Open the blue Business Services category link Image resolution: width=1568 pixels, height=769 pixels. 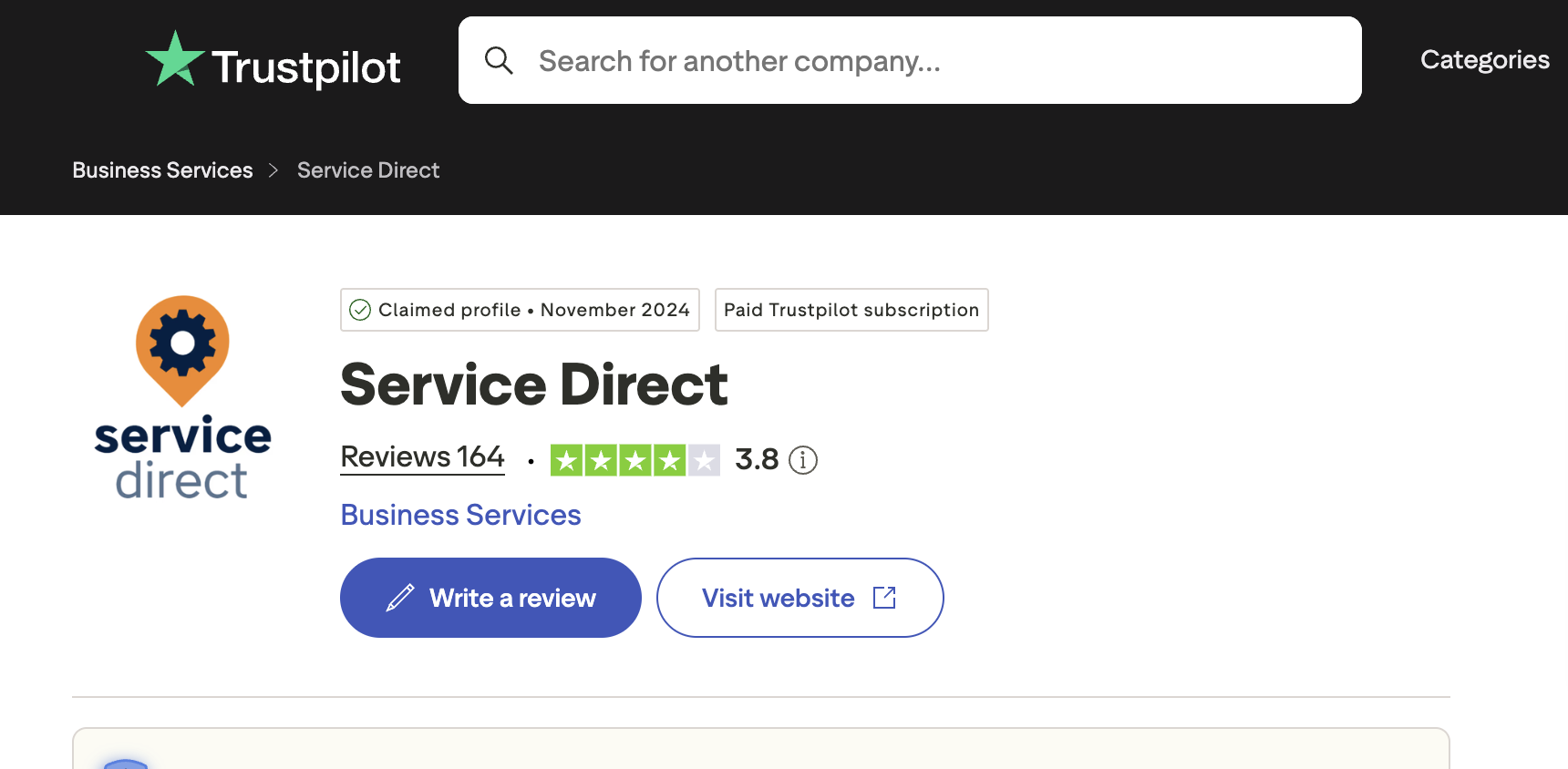[x=460, y=515]
